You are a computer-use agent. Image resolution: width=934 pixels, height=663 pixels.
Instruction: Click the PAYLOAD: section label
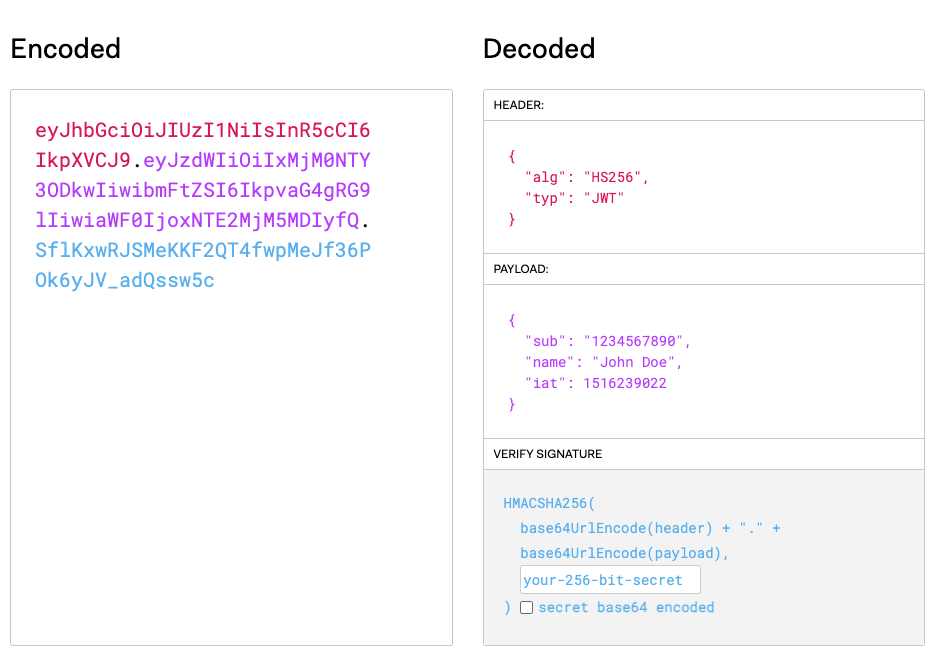pos(522,269)
